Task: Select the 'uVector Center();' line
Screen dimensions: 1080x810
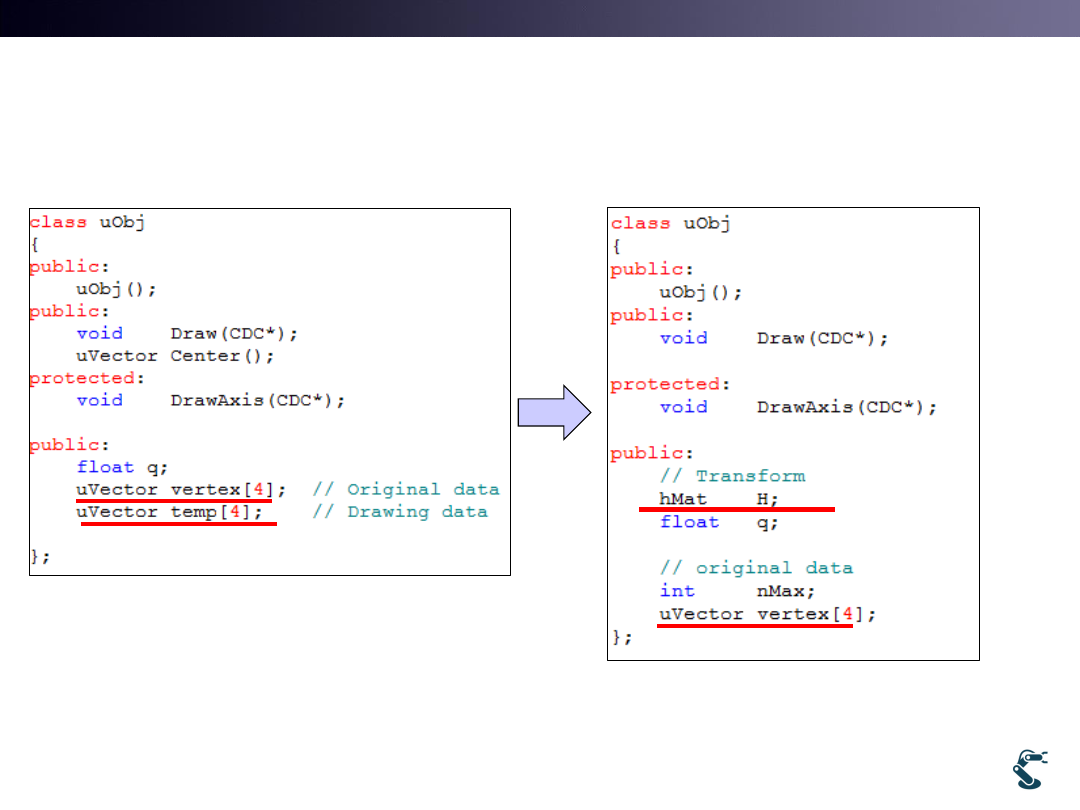Action: tap(175, 356)
